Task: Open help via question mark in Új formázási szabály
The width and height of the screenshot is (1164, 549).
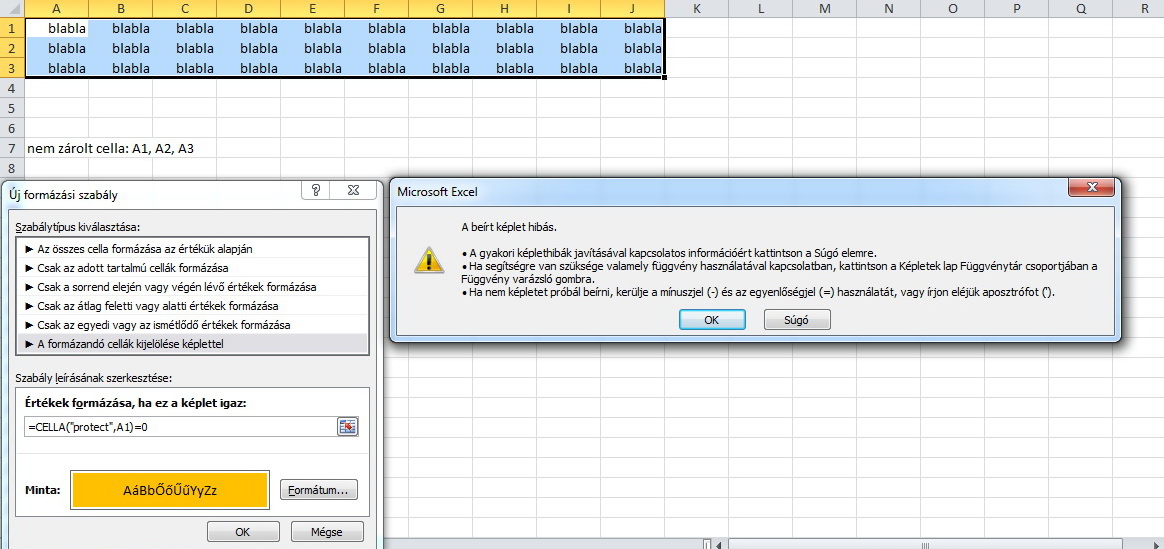Action: click(x=315, y=191)
